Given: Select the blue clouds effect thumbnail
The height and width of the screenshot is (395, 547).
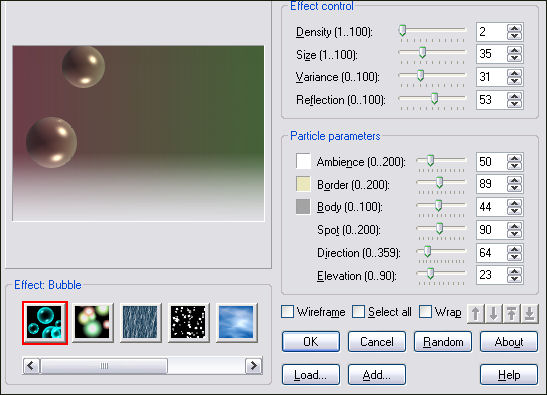Looking at the screenshot, I should point(236,323).
